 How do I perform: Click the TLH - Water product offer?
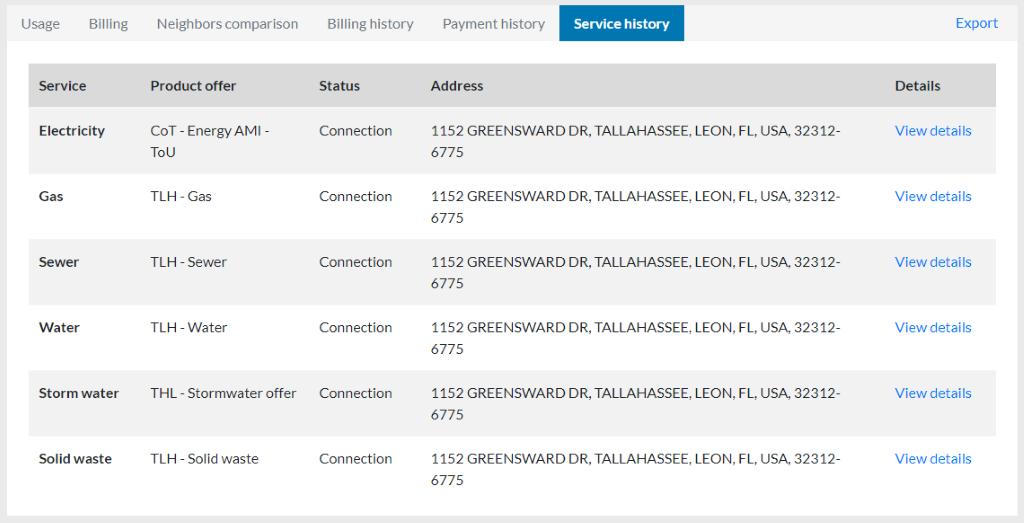click(189, 327)
